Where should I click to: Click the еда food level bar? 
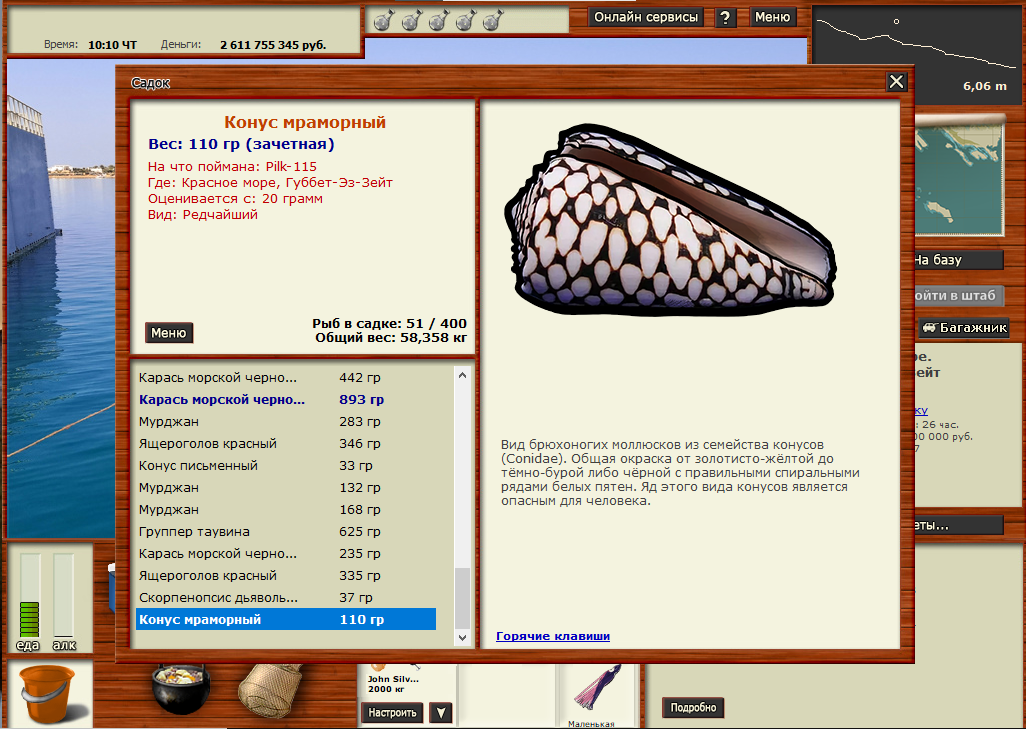[x=29, y=595]
